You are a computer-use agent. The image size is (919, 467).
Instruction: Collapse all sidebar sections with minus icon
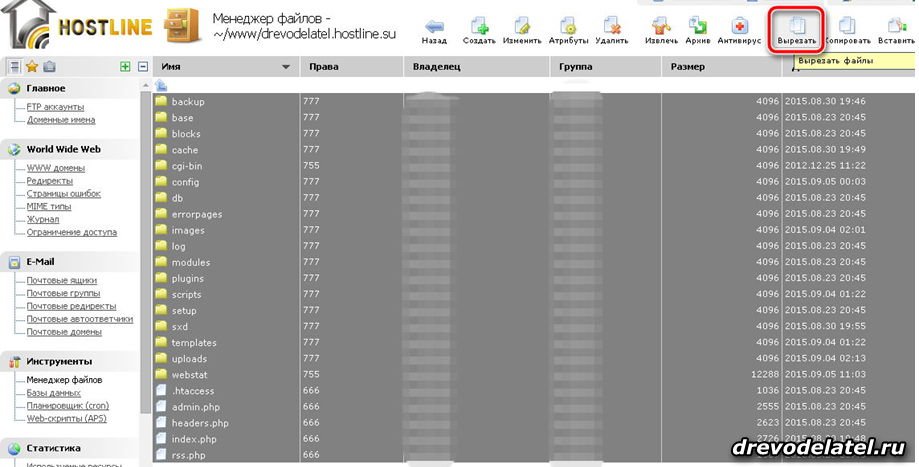pyautogui.click(x=143, y=67)
